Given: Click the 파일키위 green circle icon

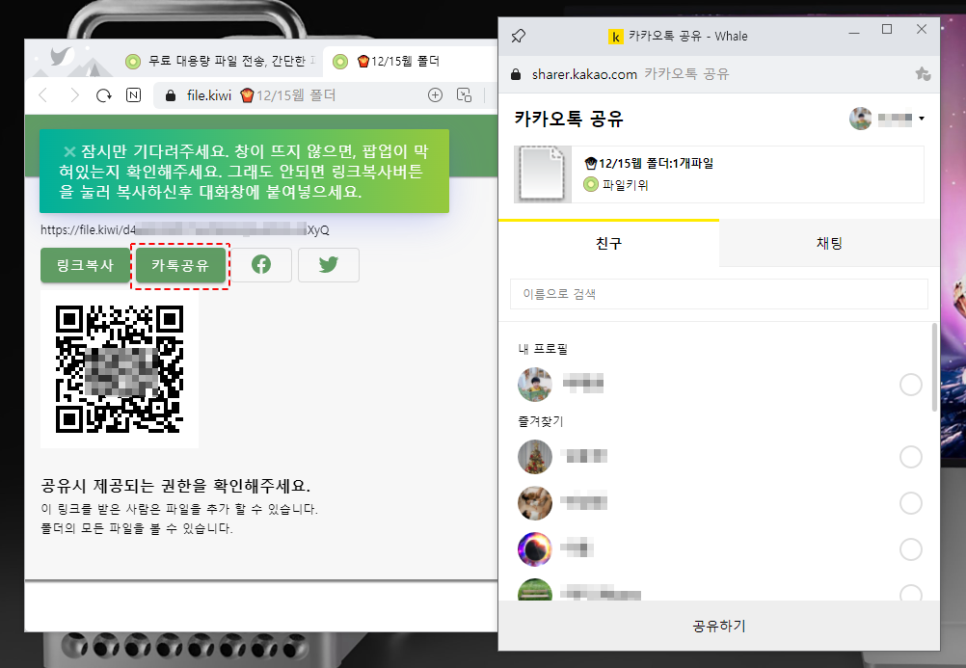Looking at the screenshot, I should tap(591, 184).
